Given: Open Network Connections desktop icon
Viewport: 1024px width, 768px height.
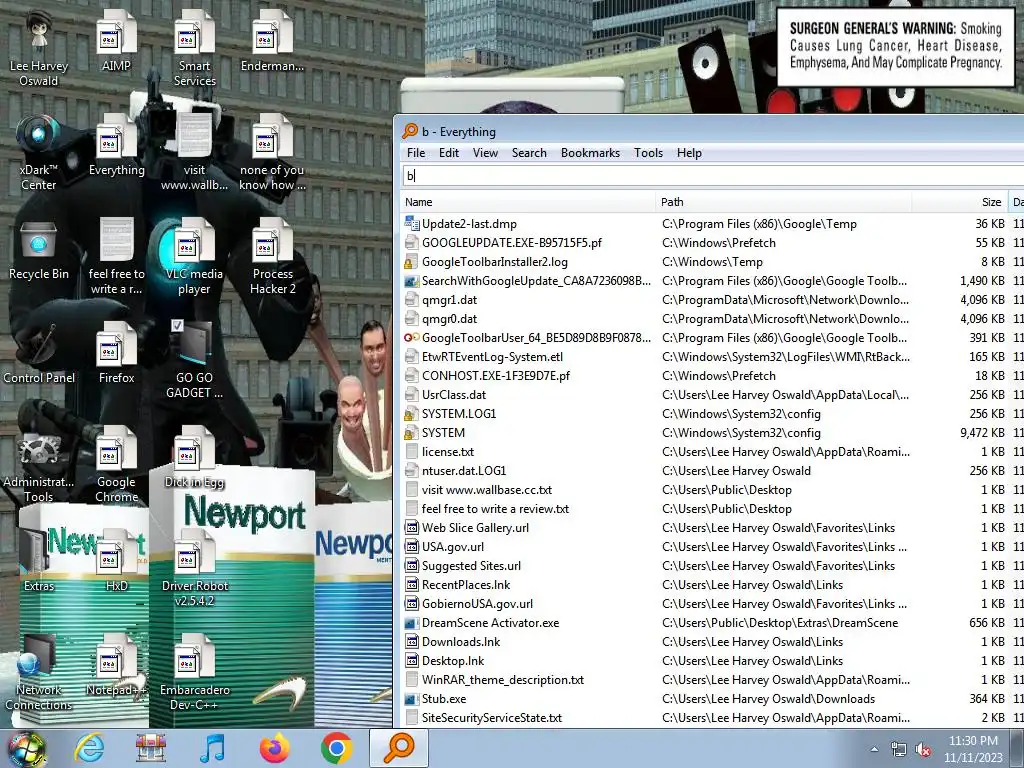Looking at the screenshot, I should tap(39, 673).
